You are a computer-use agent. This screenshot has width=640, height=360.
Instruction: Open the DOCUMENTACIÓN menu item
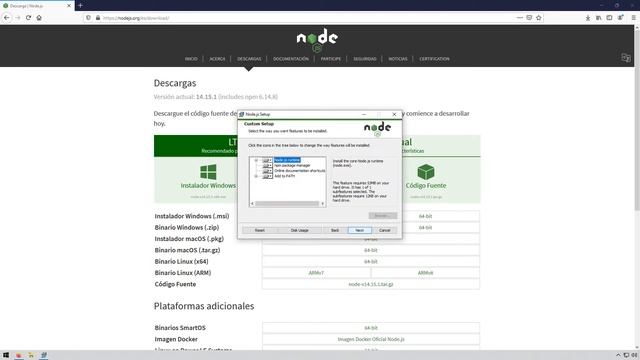coord(291,59)
